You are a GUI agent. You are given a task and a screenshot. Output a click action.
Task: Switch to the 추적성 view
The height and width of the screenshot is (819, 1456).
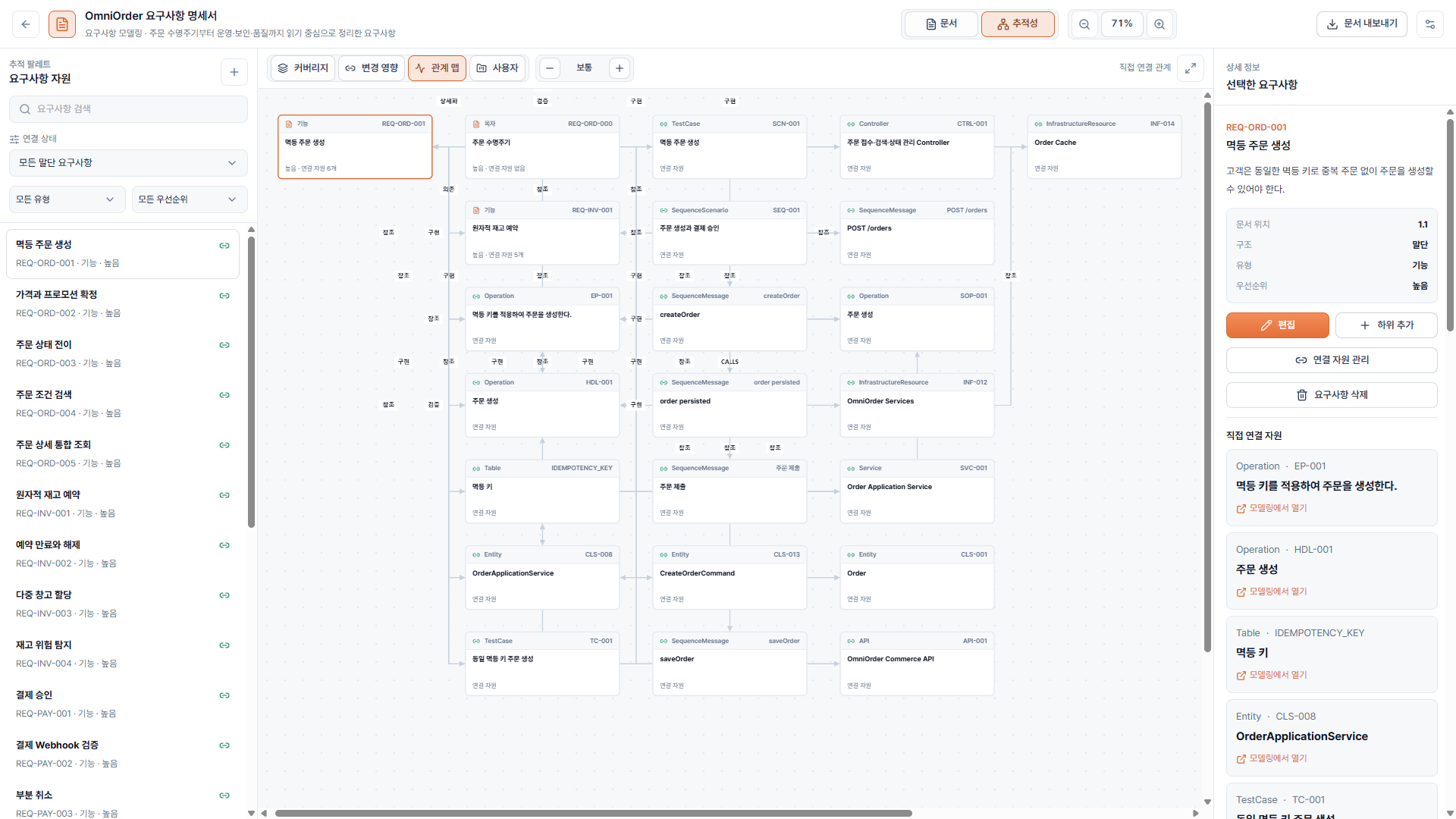(1018, 24)
